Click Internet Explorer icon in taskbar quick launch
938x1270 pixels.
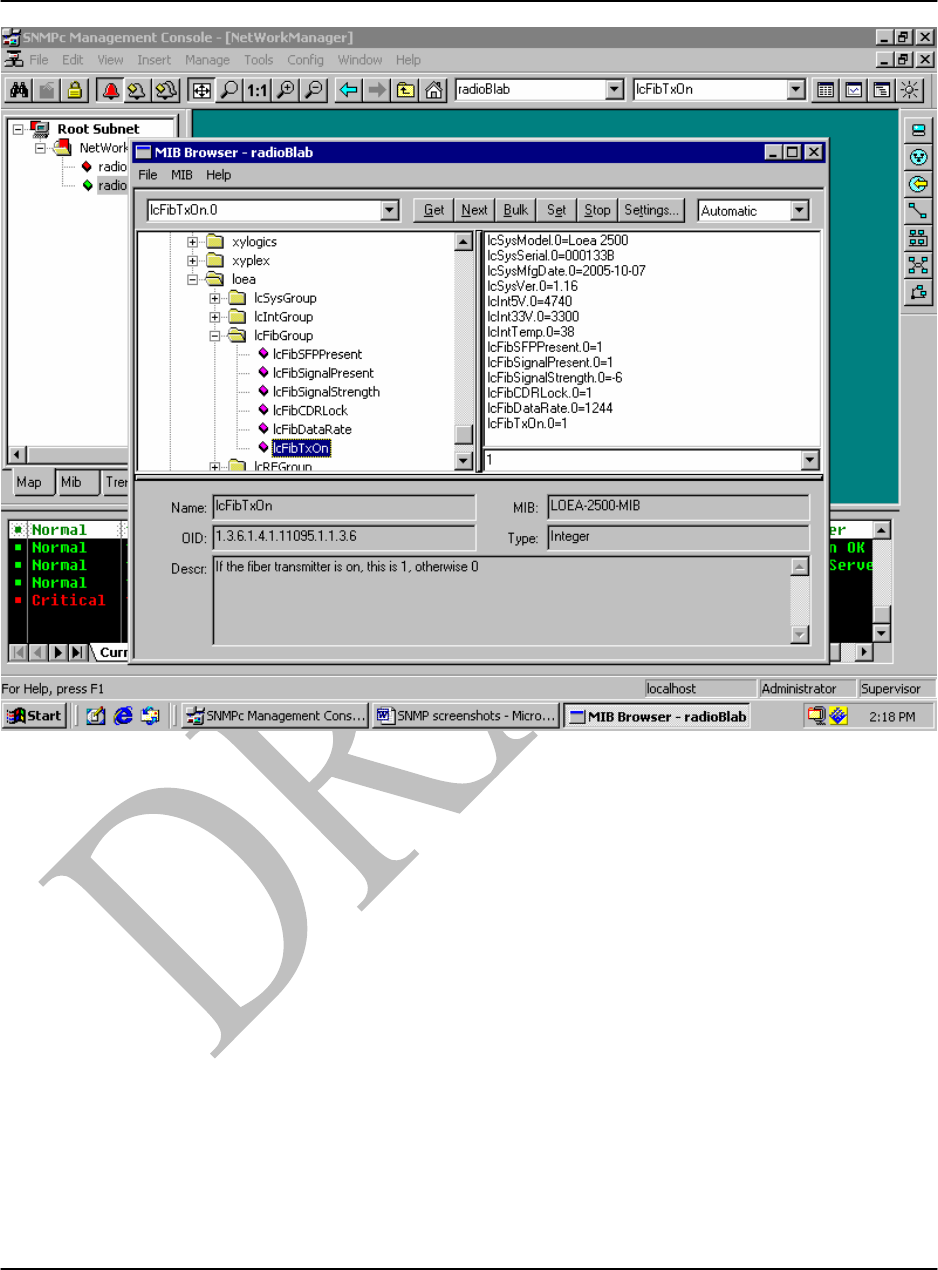click(124, 716)
